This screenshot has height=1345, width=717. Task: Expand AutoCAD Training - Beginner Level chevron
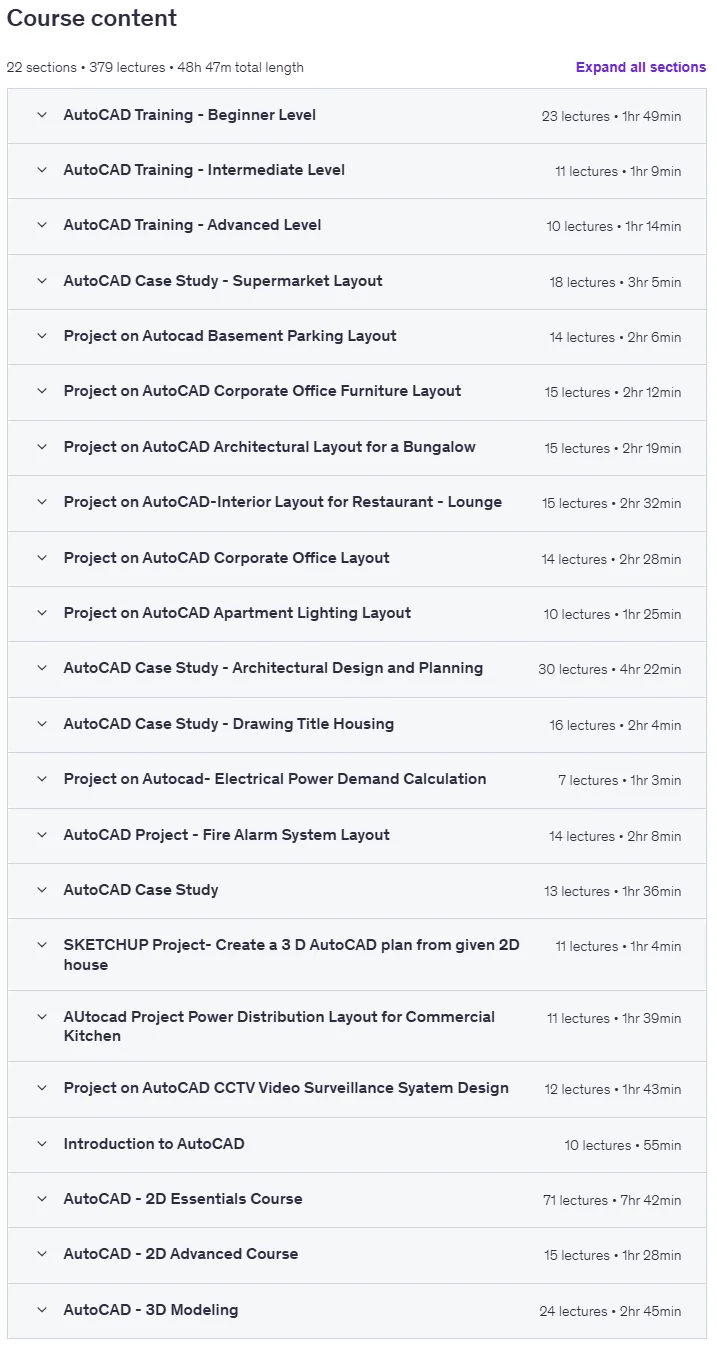tap(42, 115)
